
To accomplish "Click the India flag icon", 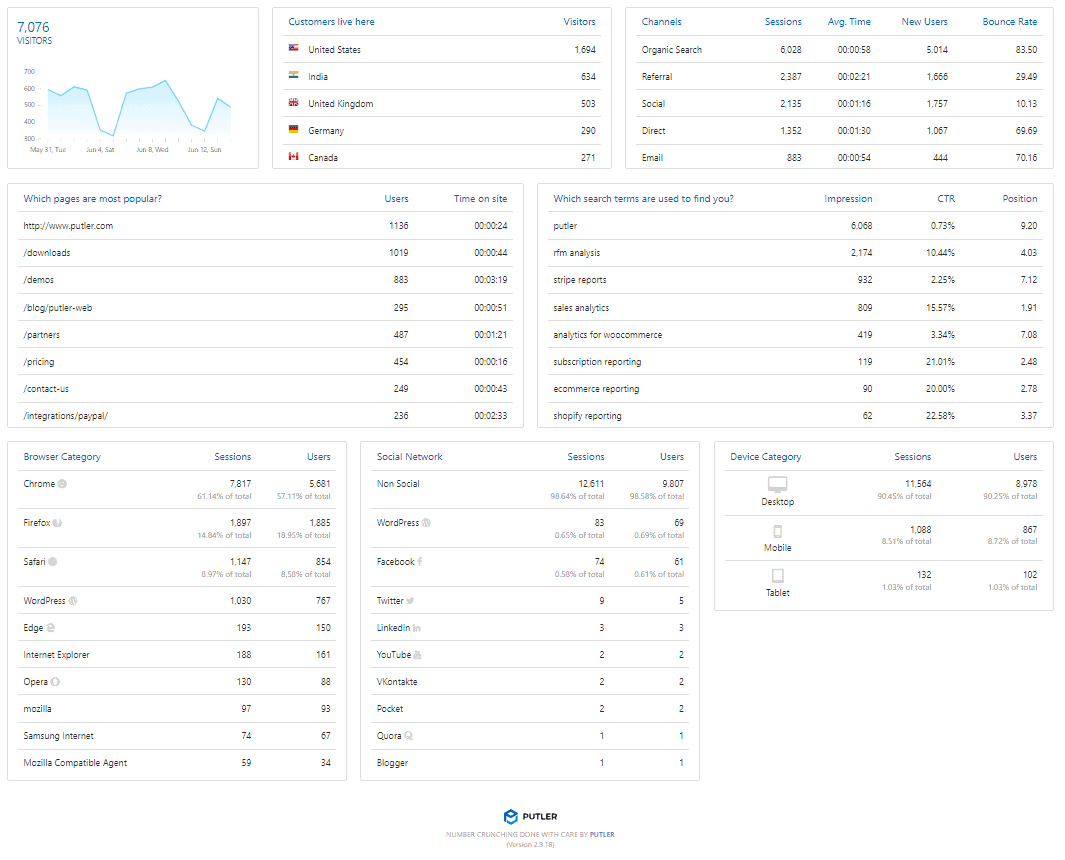I will (293, 75).
